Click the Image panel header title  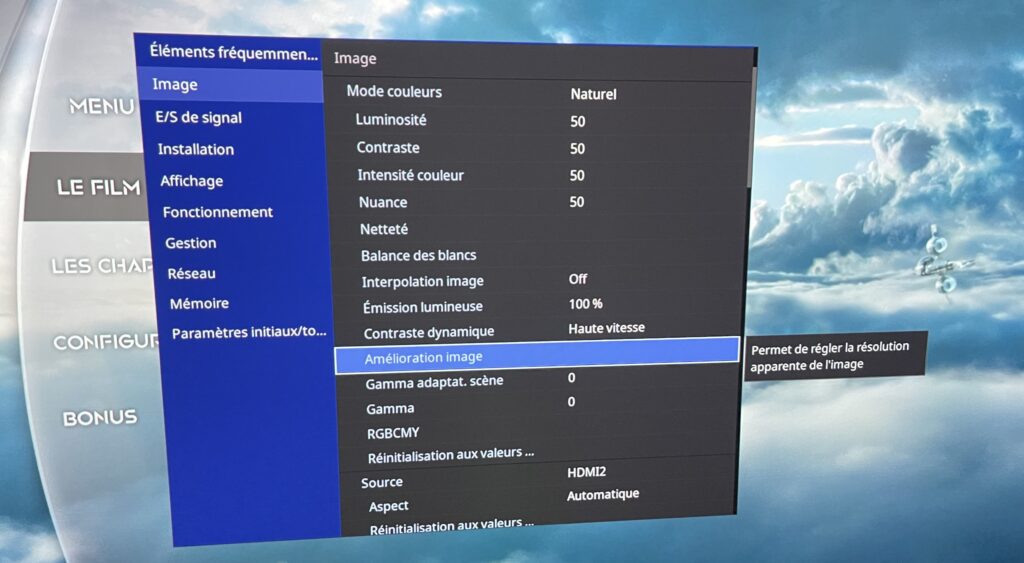coord(355,59)
